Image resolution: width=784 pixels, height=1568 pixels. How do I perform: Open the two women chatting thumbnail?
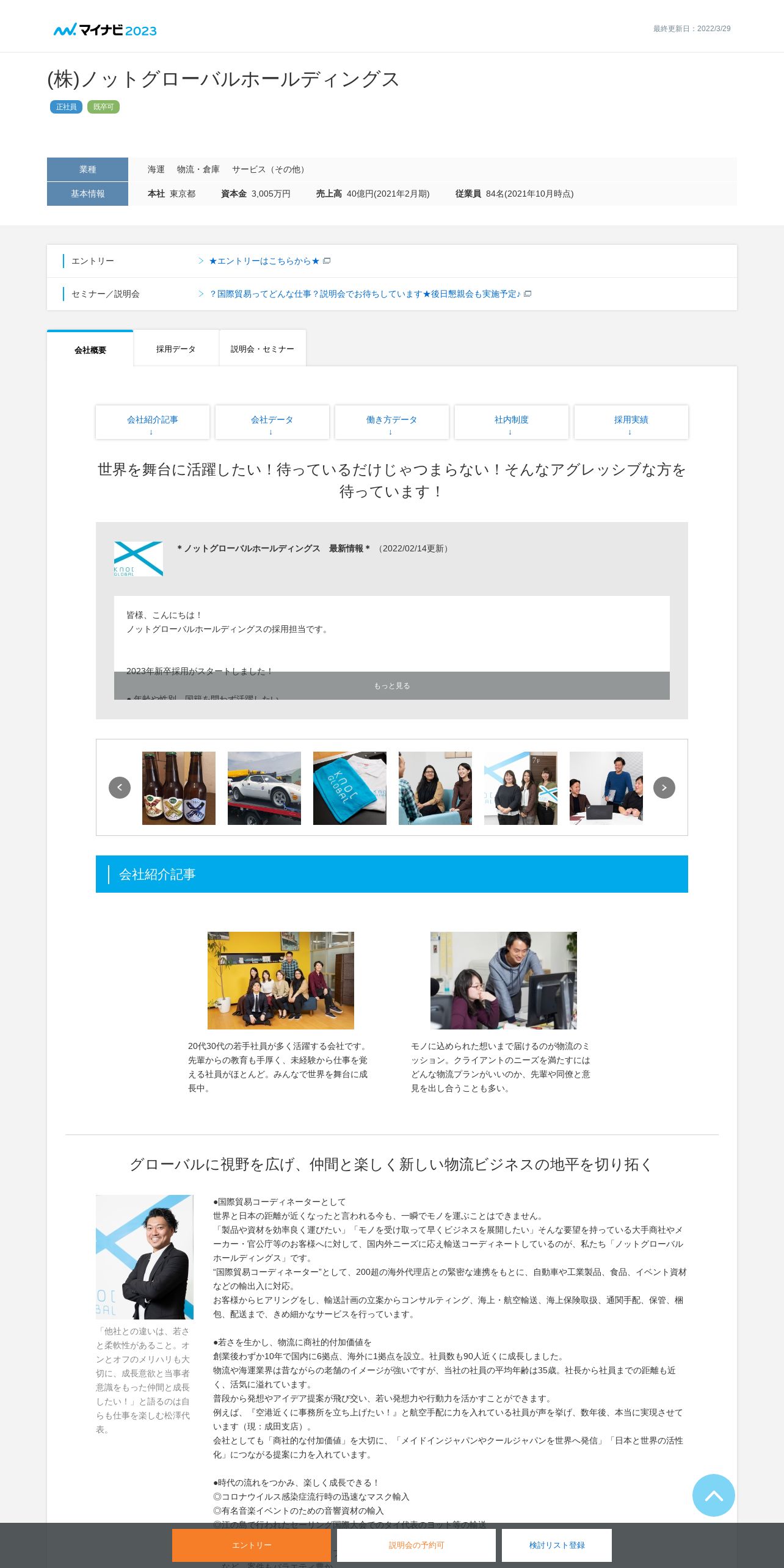pos(435,788)
